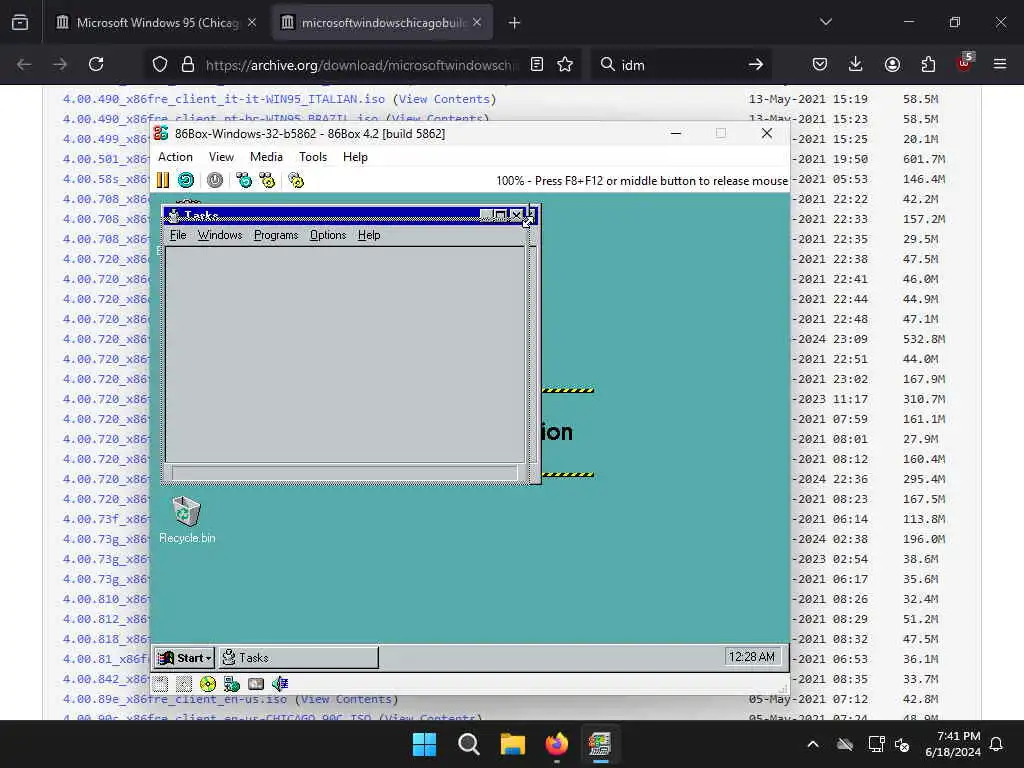Open new Firefox tab
Screen dimensions: 1024x768
pos(514,23)
